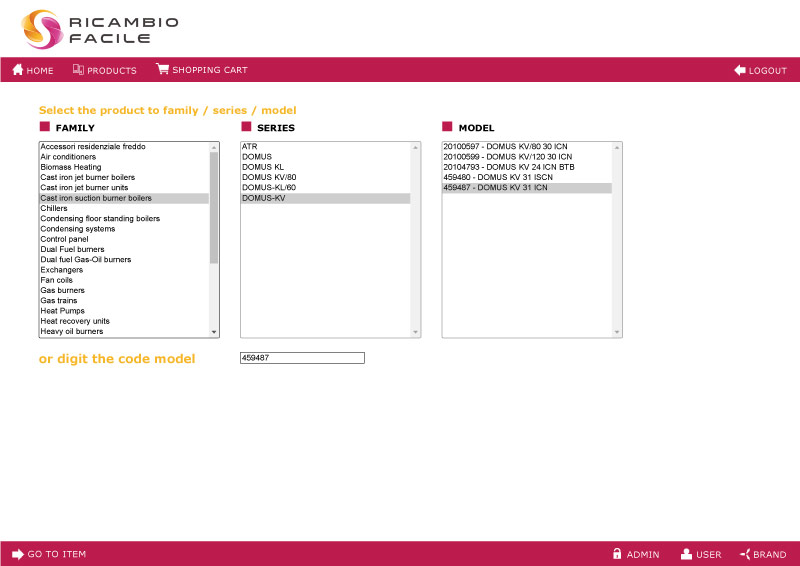The image size is (800, 566).
Task: Select series DOMUS-KL/60
Action: coord(326,187)
